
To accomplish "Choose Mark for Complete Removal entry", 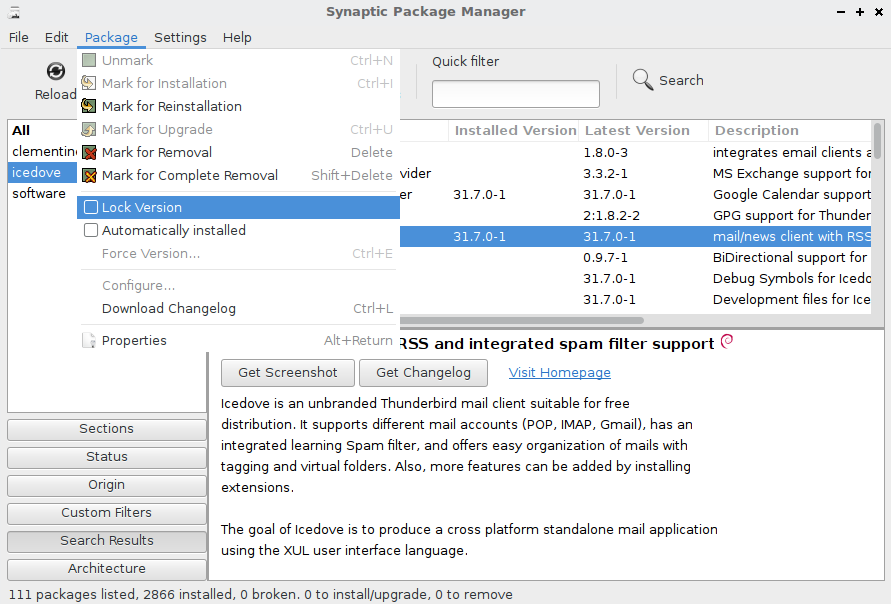I will (238, 176).
